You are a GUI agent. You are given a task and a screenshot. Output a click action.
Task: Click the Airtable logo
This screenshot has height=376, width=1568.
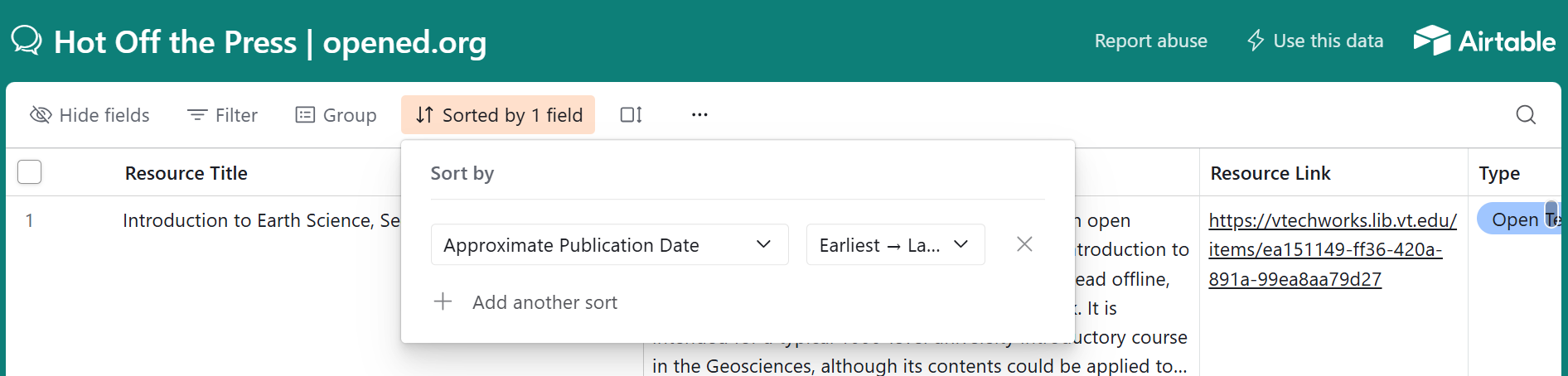(x=1484, y=41)
